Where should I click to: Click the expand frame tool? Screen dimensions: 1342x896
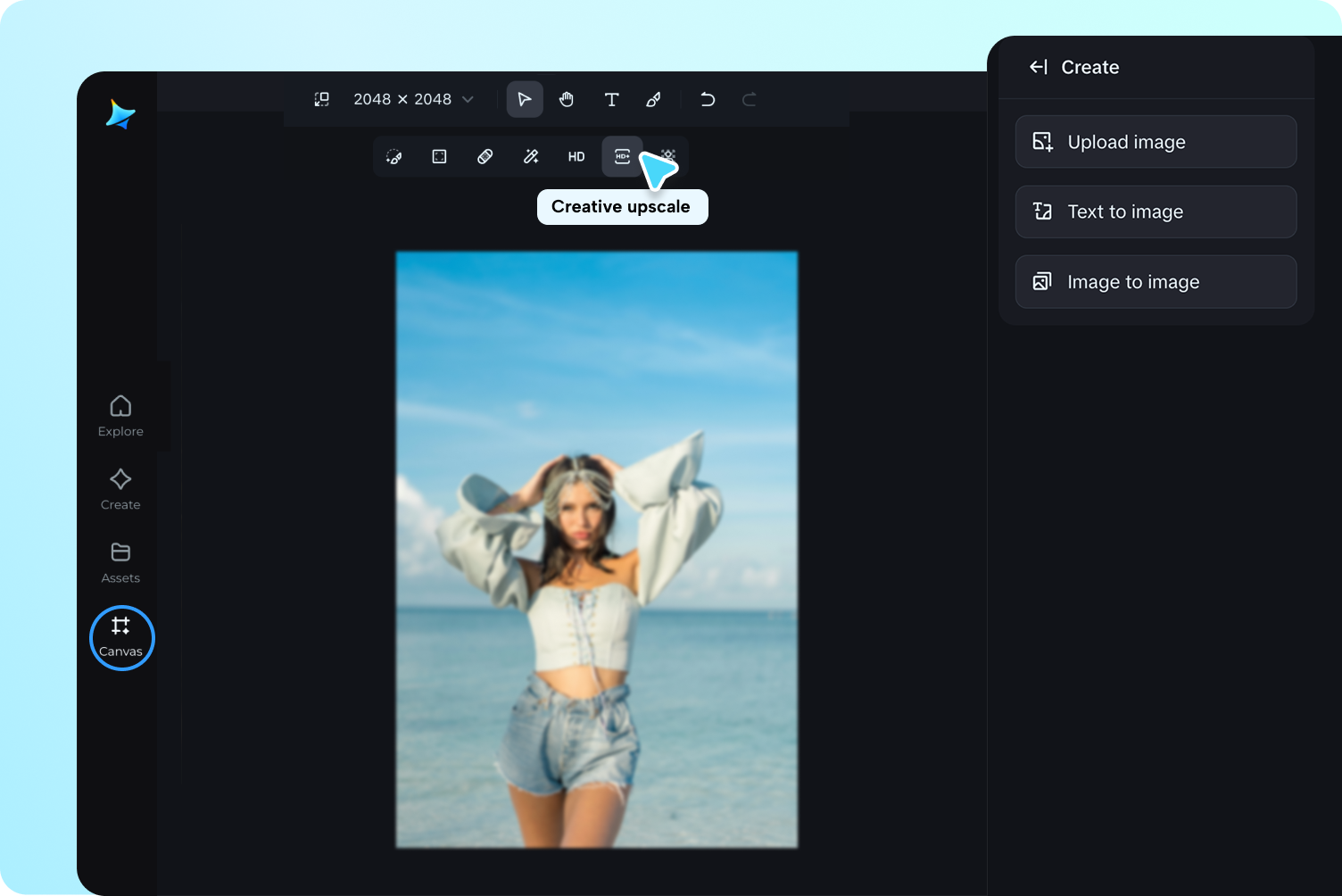coord(439,157)
